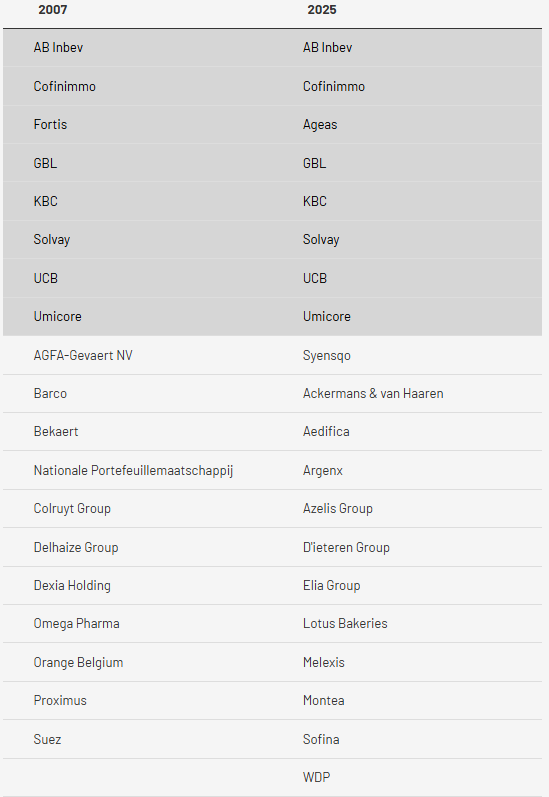Select Cofinimmo in the 2025 column
Screen dimensions: 549x797
click(333, 86)
